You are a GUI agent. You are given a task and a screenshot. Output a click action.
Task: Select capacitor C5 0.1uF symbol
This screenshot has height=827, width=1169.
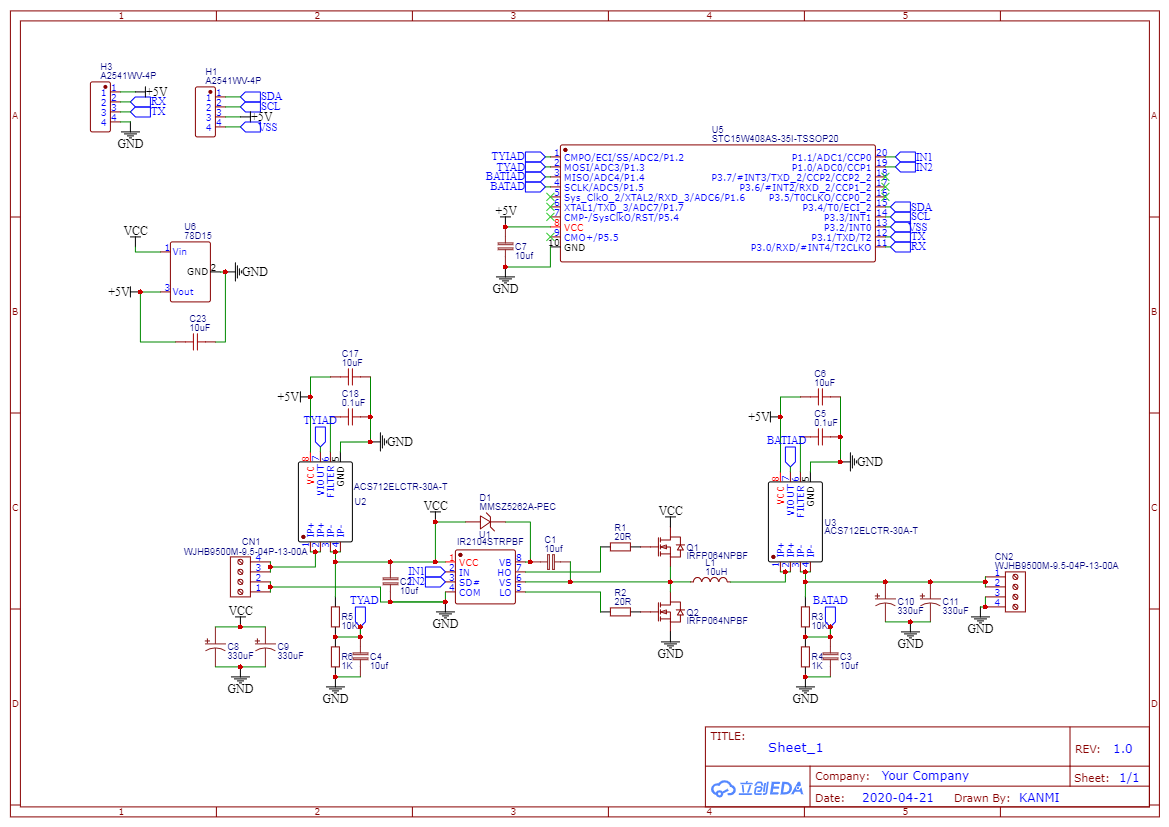(819, 437)
